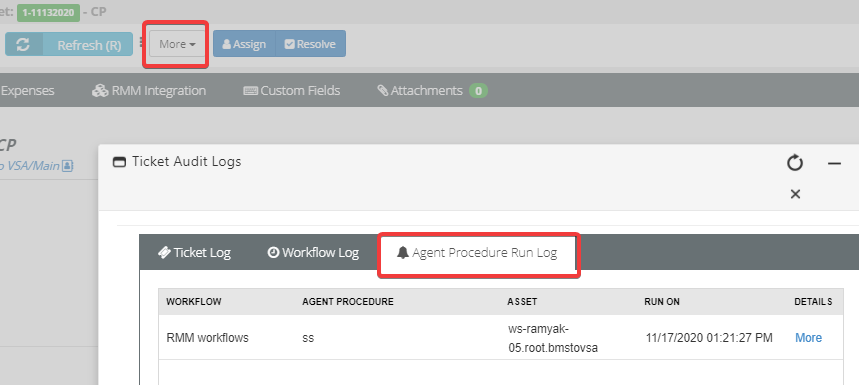Click the refresh arrows icon button
Image resolution: width=859 pixels, height=385 pixels.
pyautogui.click(x=24, y=44)
